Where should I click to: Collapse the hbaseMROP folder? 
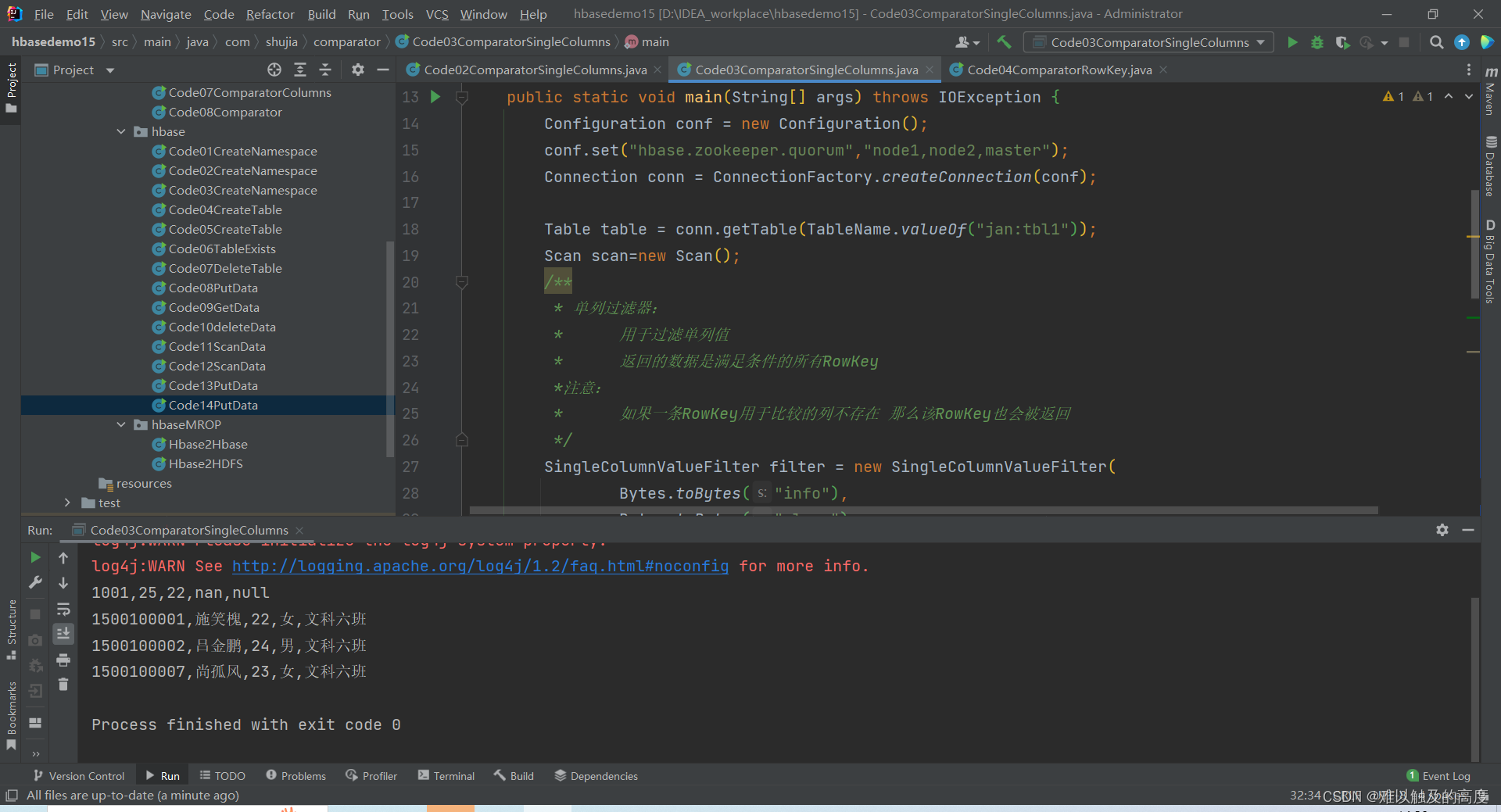(x=121, y=424)
